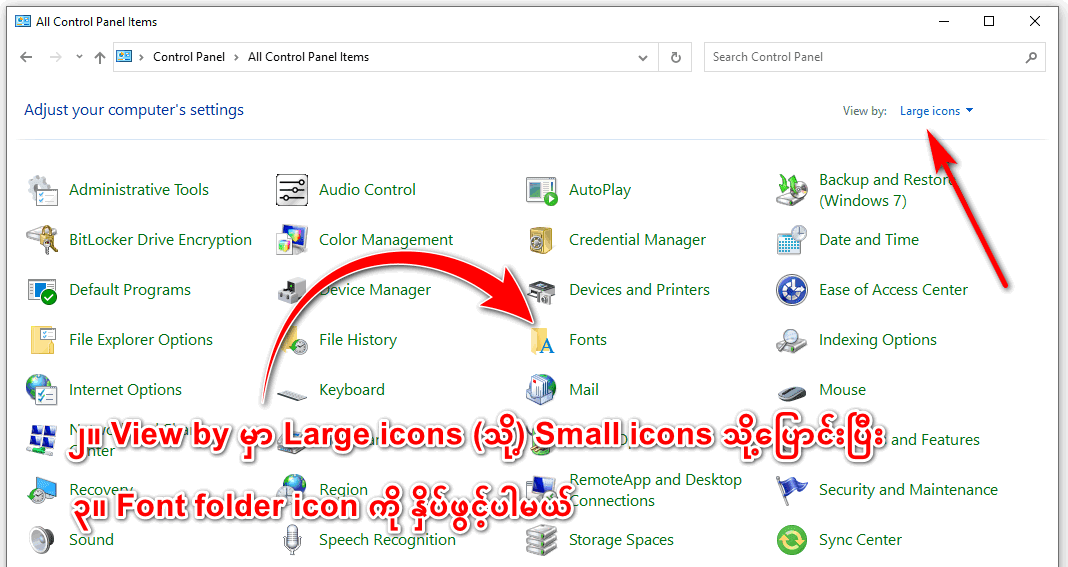Screen dimensions: 1068x567
Task: Click the Color Management icon
Action: 292,240
